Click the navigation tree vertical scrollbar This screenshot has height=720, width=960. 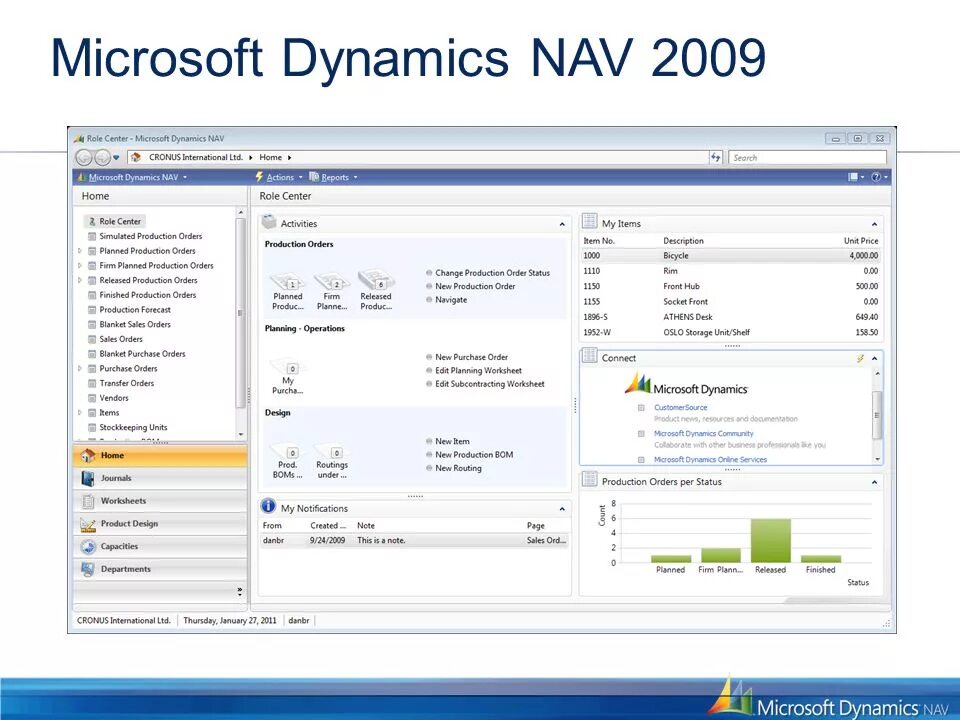click(x=241, y=323)
